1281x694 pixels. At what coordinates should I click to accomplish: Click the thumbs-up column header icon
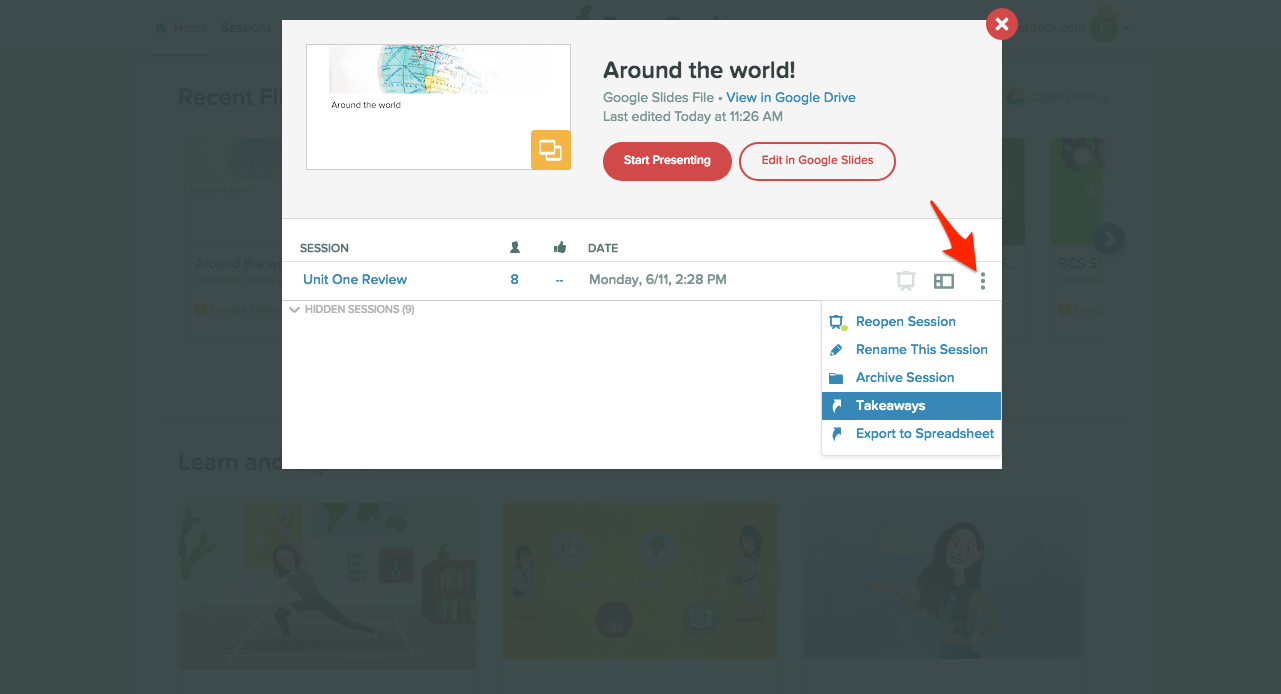pos(560,247)
